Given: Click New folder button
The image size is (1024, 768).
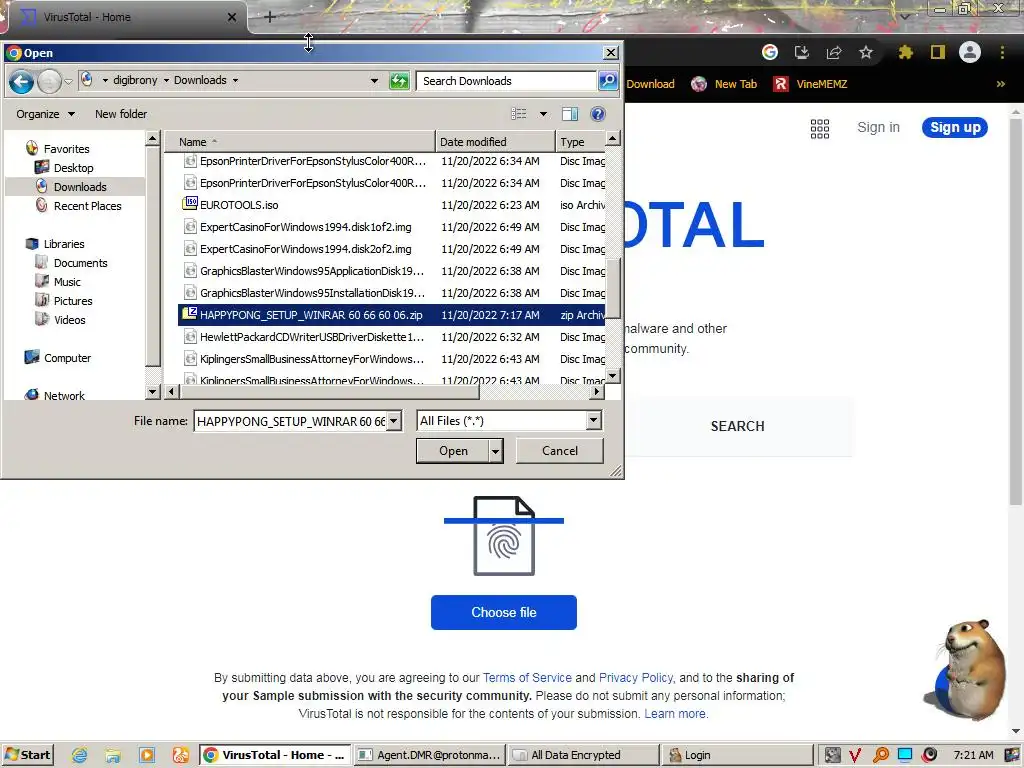Looking at the screenshot, I should click(121, 114).
